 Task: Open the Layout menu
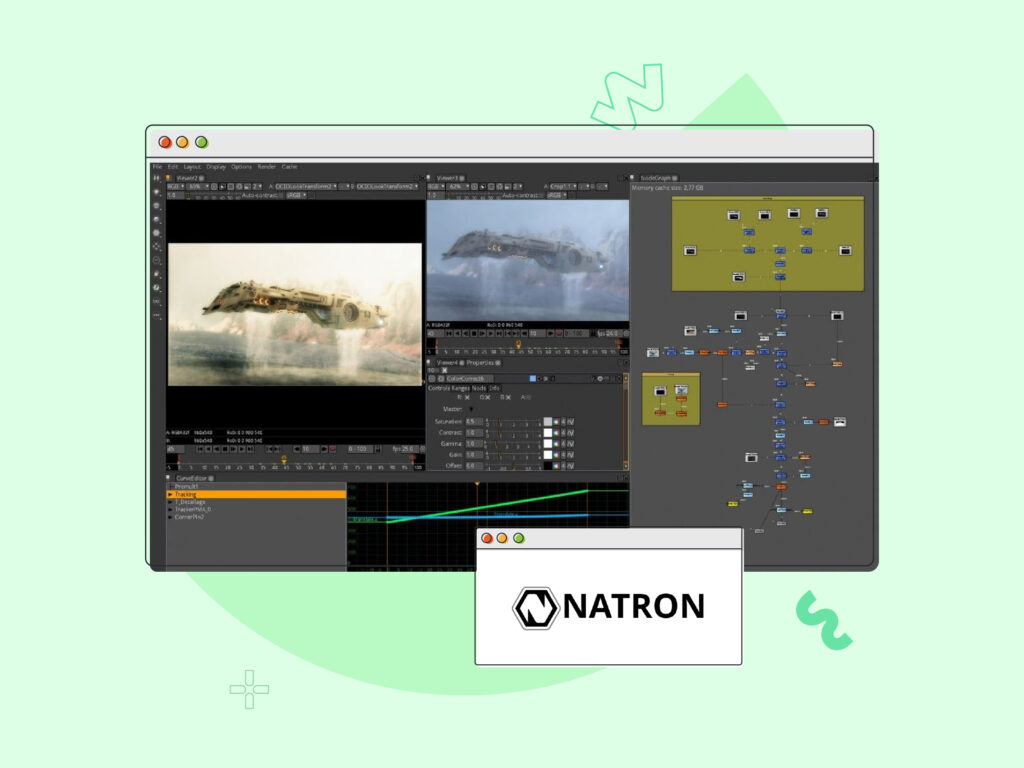click(x=192, y=167)
